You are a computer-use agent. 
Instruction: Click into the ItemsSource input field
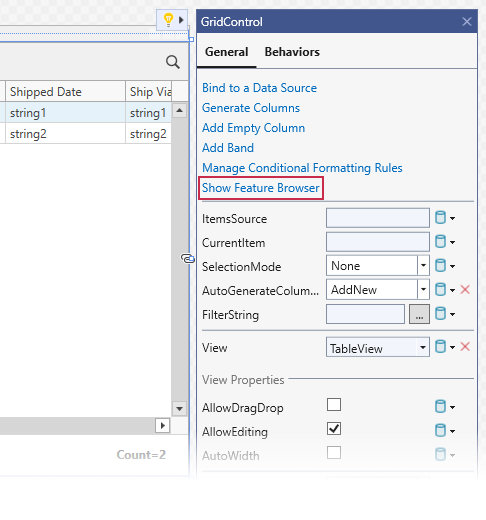378,218
